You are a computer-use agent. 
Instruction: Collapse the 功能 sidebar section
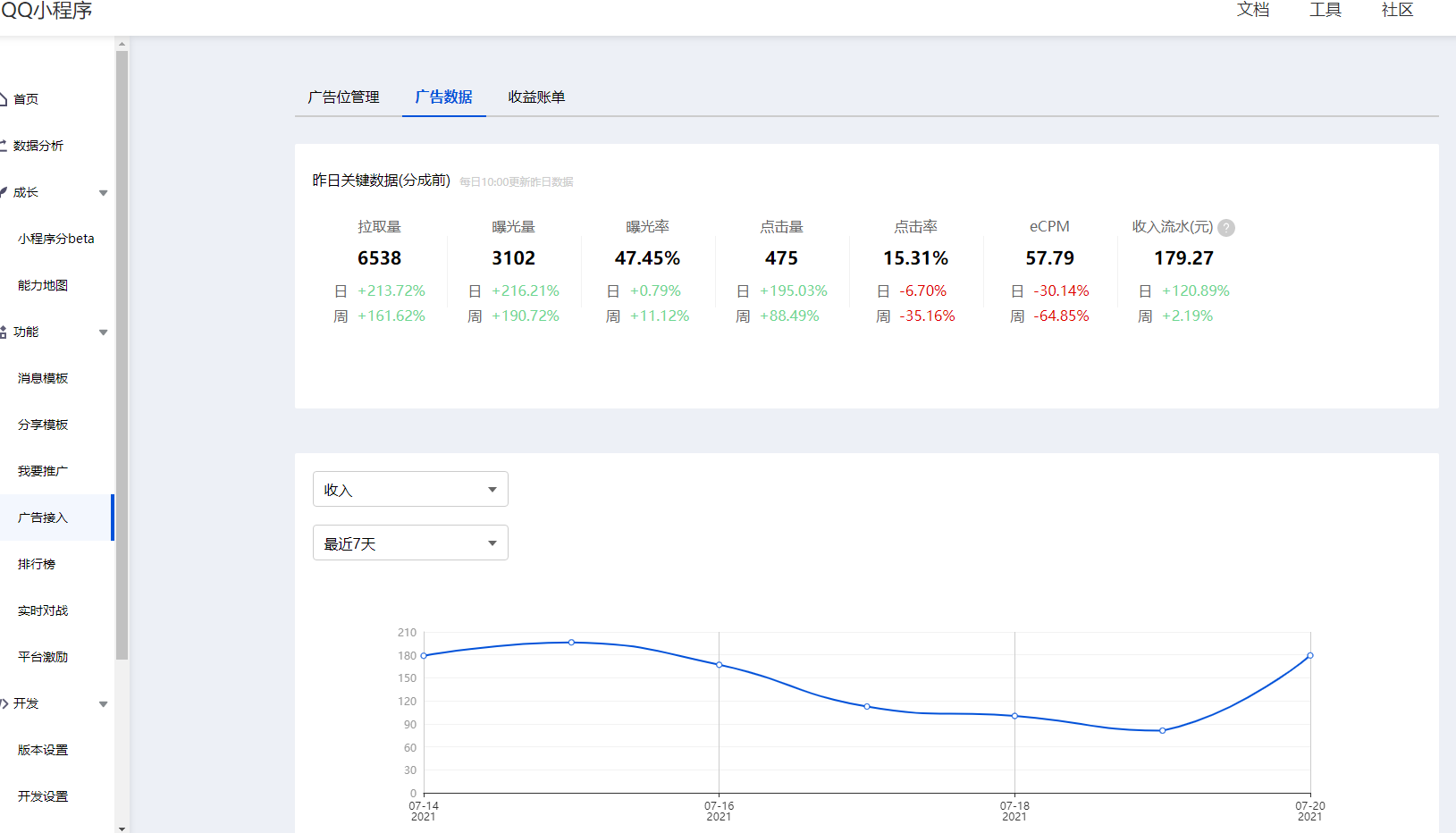click(103, 332)
